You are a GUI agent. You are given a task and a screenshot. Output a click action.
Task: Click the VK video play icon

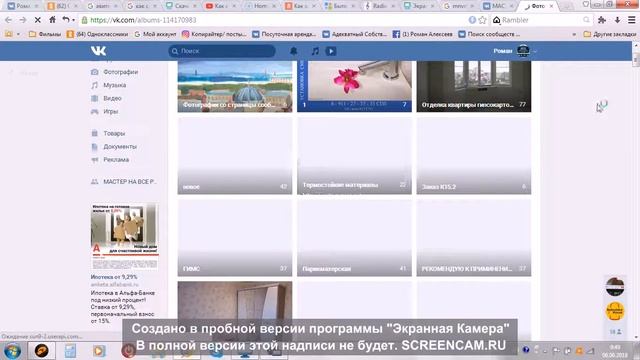tap(331, 51)
